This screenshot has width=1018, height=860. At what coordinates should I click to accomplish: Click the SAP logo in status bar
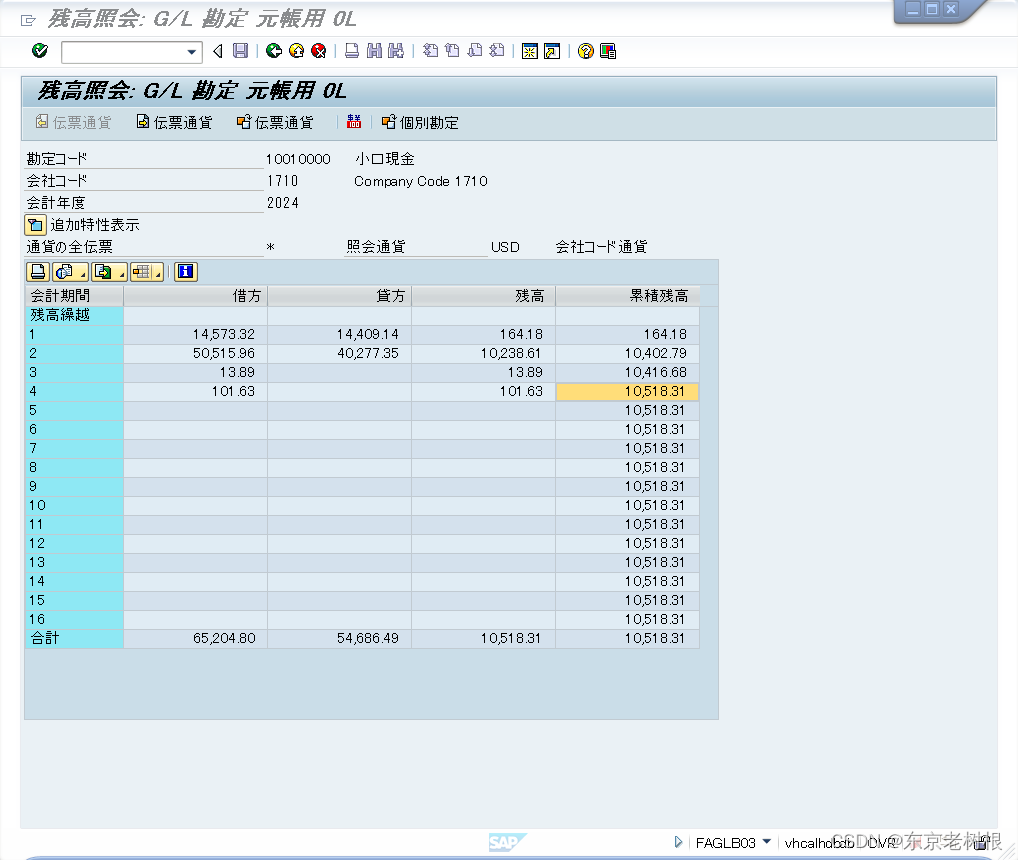click(x=507, y=842)
